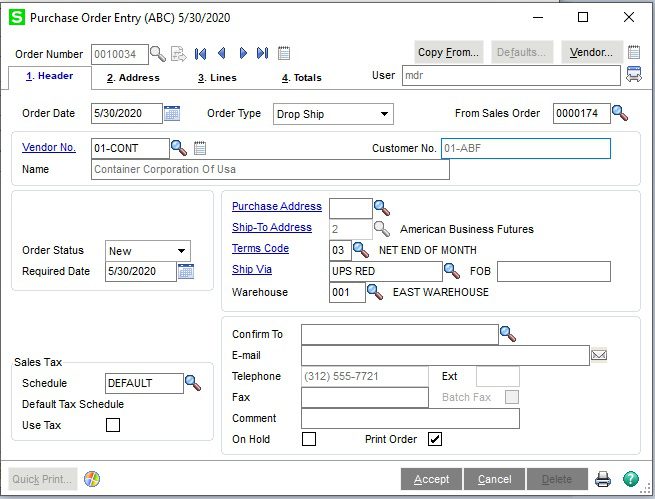Check the On Hold checkbox
655x499 pixels.
309,439
